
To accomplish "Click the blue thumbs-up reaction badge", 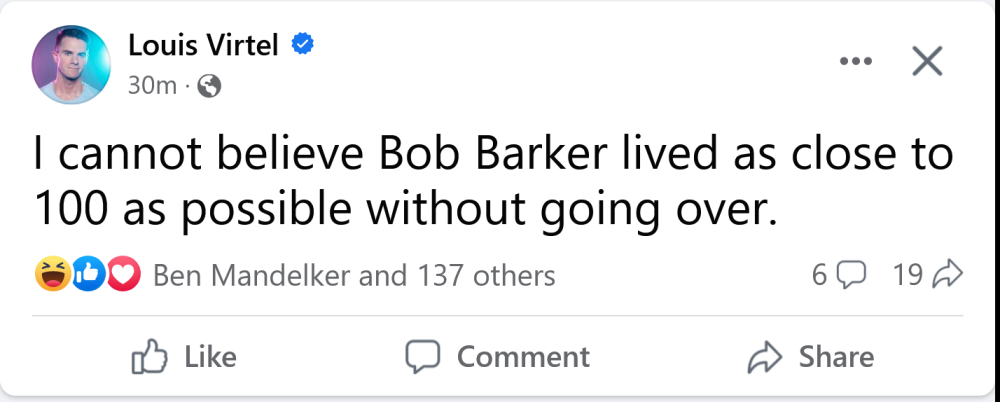I will point(88,275).
